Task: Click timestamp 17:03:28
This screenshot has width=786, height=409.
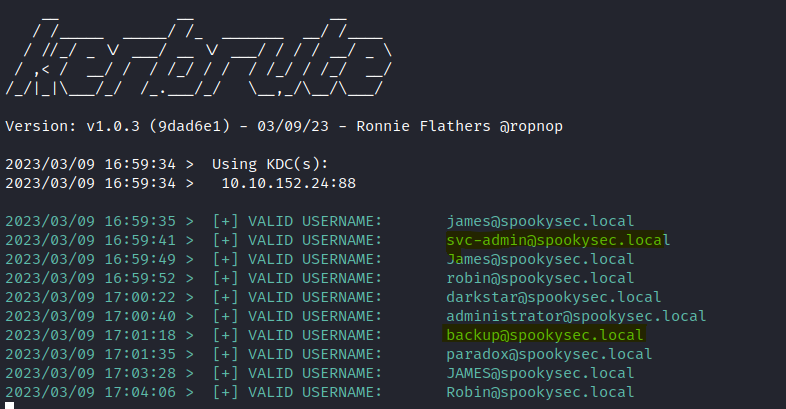Action: coord(140,373)
